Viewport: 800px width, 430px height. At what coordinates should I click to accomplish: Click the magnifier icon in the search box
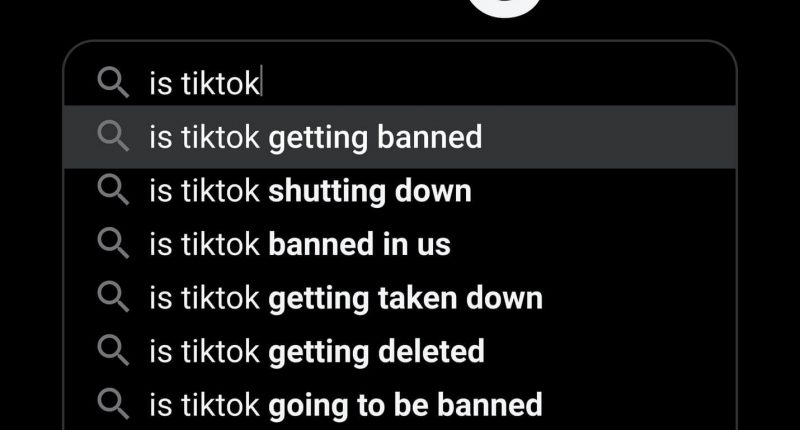click(x=113, y=83)
